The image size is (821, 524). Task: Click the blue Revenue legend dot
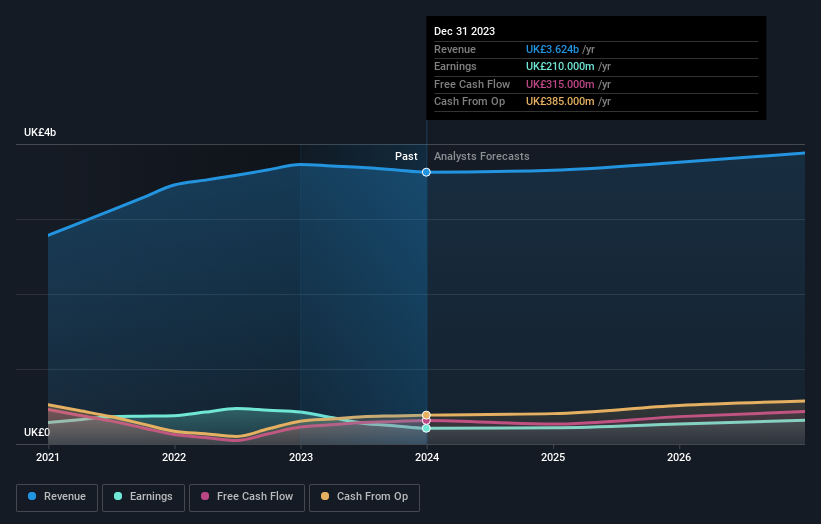point(32,496)
